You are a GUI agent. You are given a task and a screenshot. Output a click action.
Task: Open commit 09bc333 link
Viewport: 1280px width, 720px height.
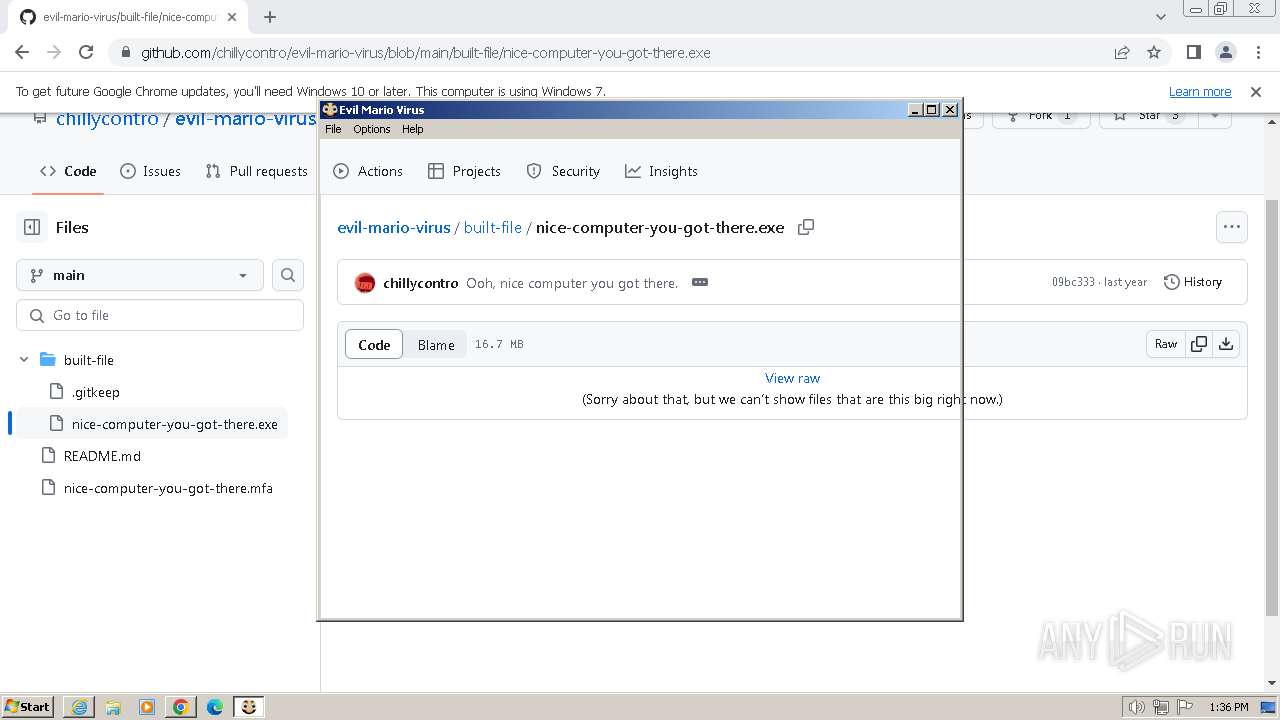(x=1073, y=282)
